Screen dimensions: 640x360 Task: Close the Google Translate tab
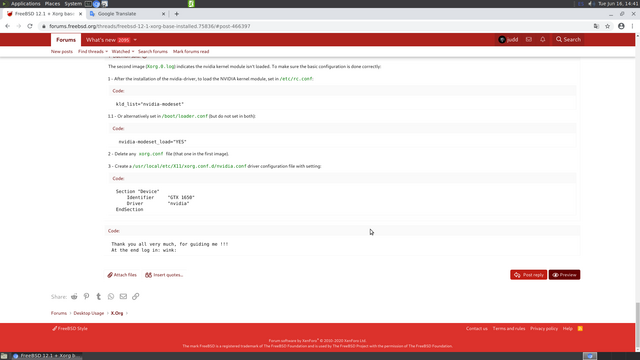(164, 14)
